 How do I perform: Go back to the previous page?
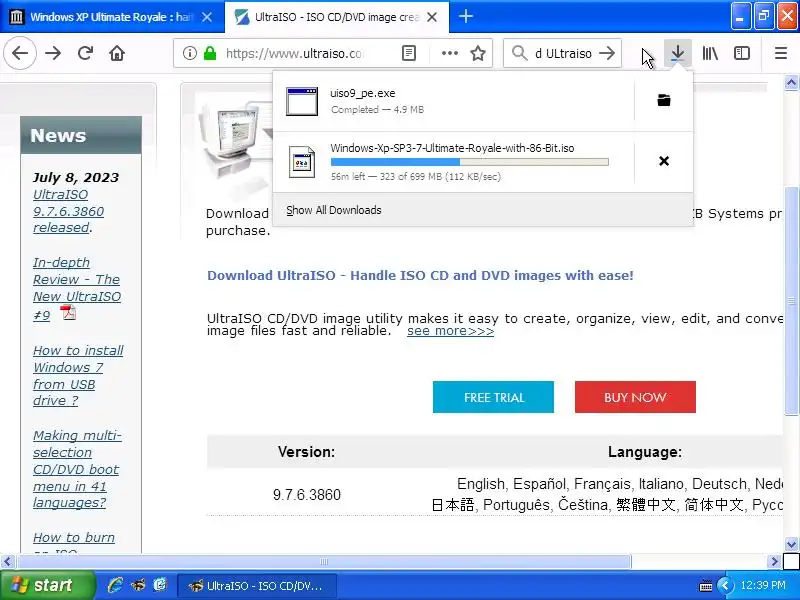(x=20, y=53)
